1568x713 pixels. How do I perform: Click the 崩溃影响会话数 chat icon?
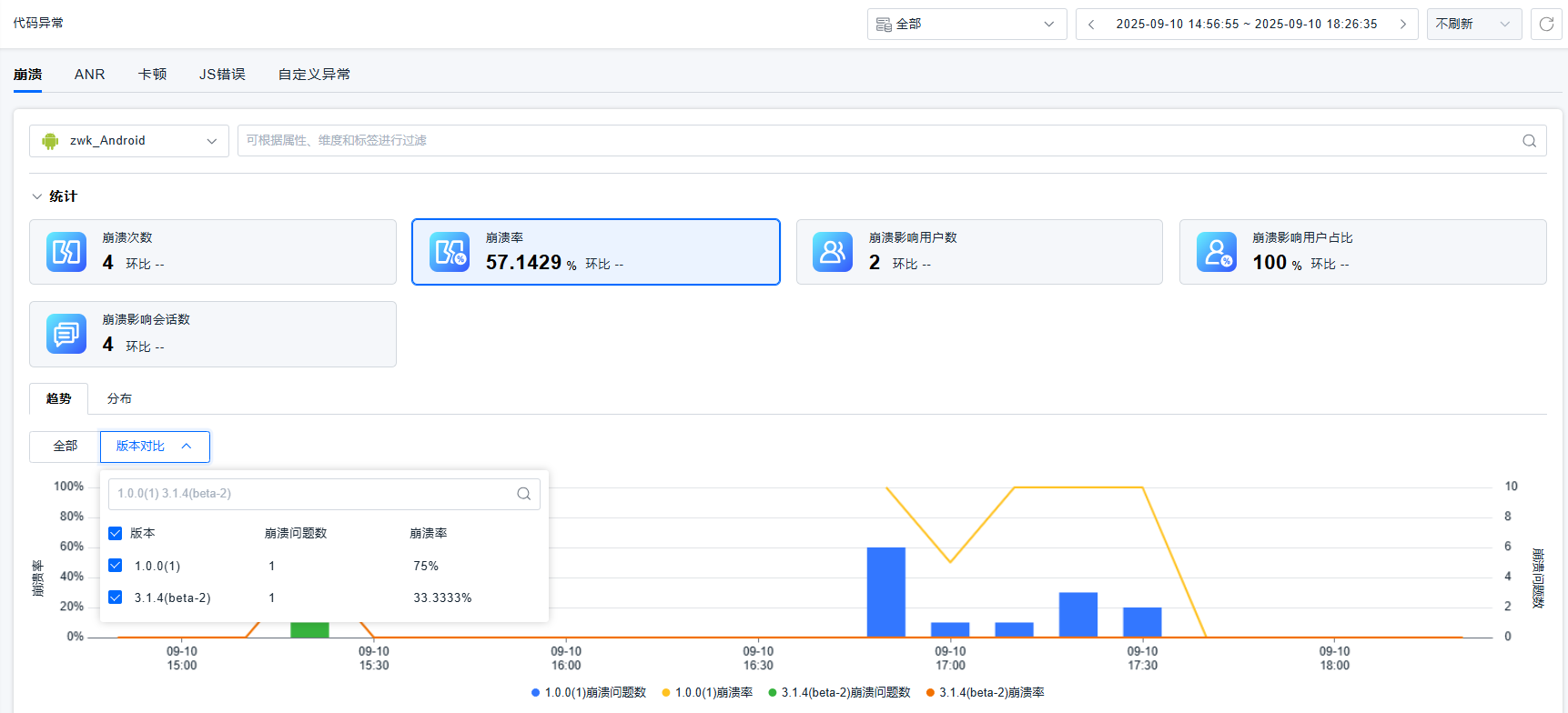tap(66, 334)
